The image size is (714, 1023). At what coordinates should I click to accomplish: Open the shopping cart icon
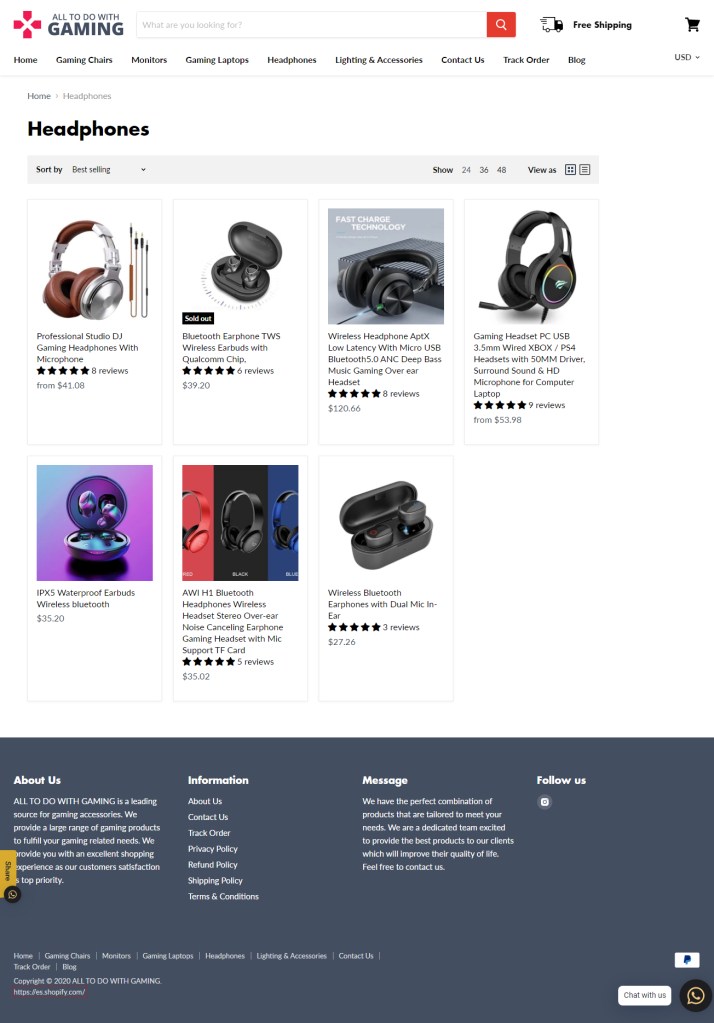[692, 25]
